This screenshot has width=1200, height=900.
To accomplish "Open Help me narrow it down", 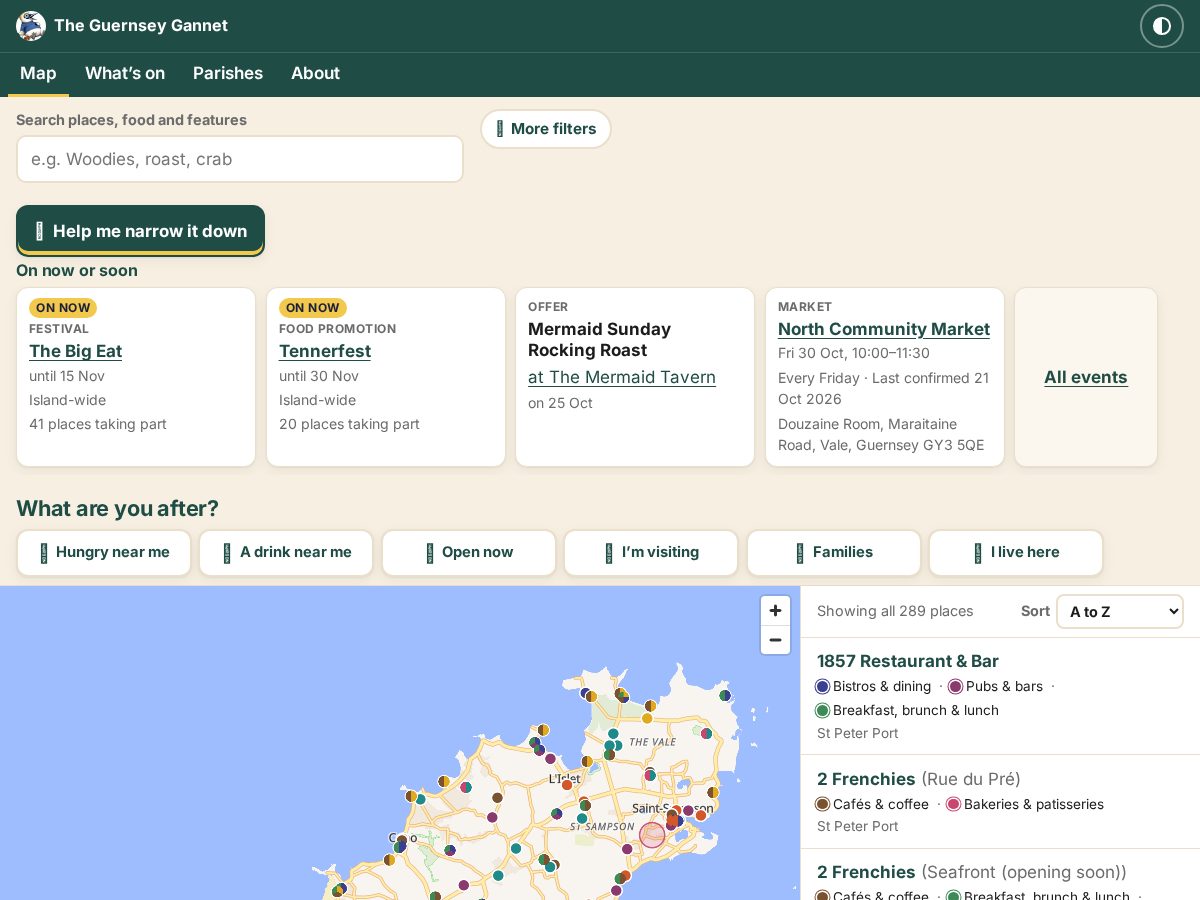I will pos(140,231).
